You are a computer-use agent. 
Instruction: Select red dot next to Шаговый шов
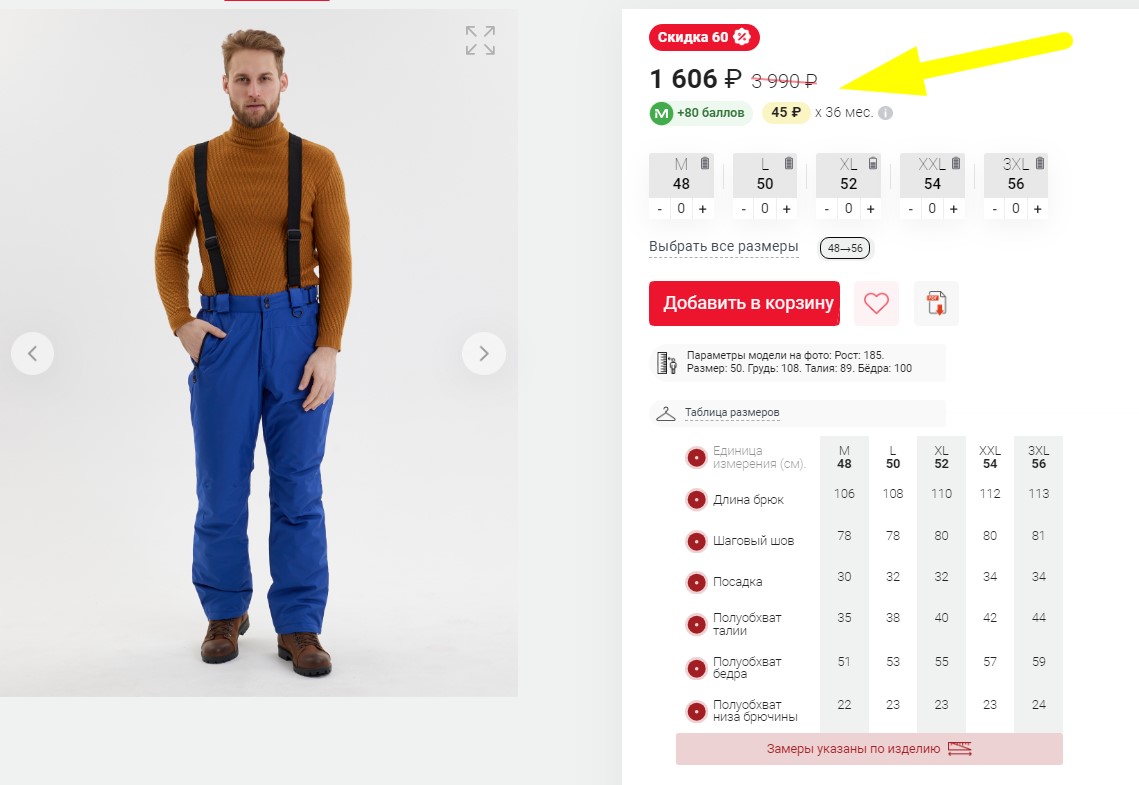tap(697, 541)
